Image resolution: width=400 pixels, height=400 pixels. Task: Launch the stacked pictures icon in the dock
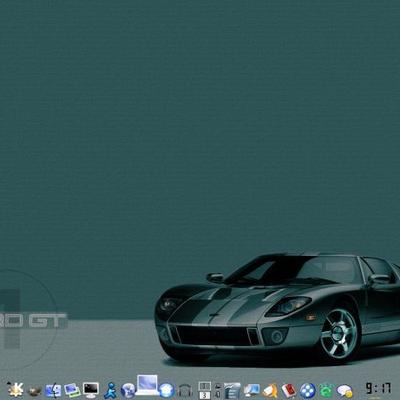[72, 390]
